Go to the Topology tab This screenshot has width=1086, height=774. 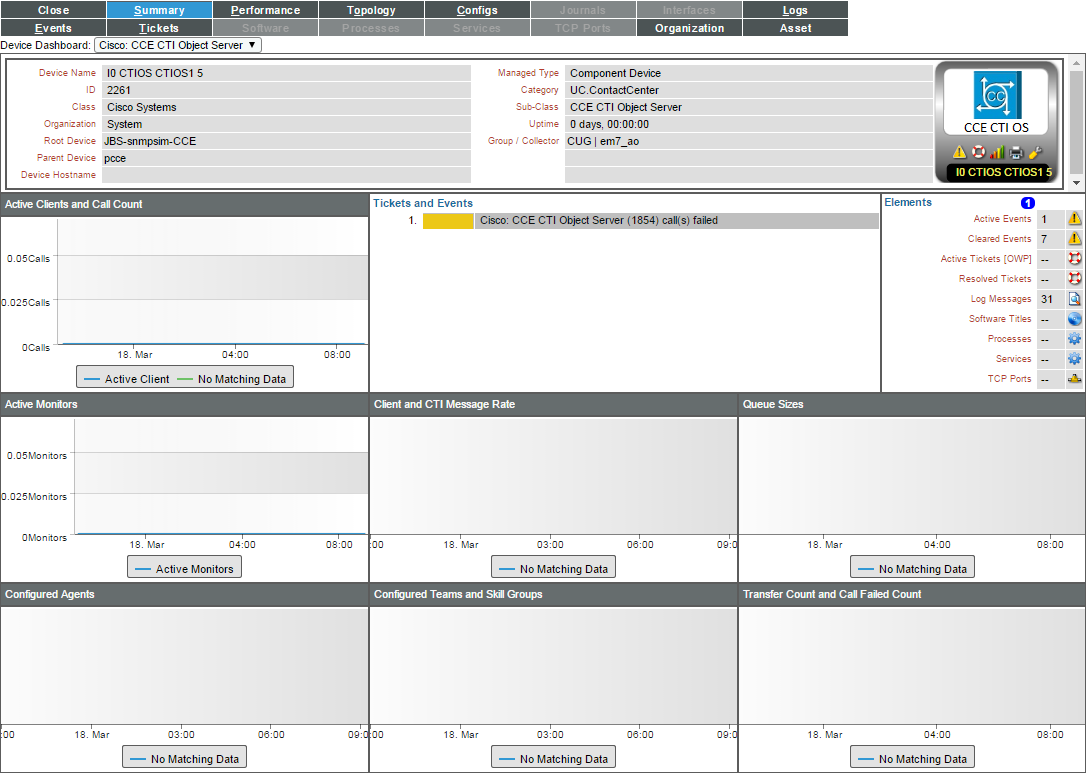371,10
